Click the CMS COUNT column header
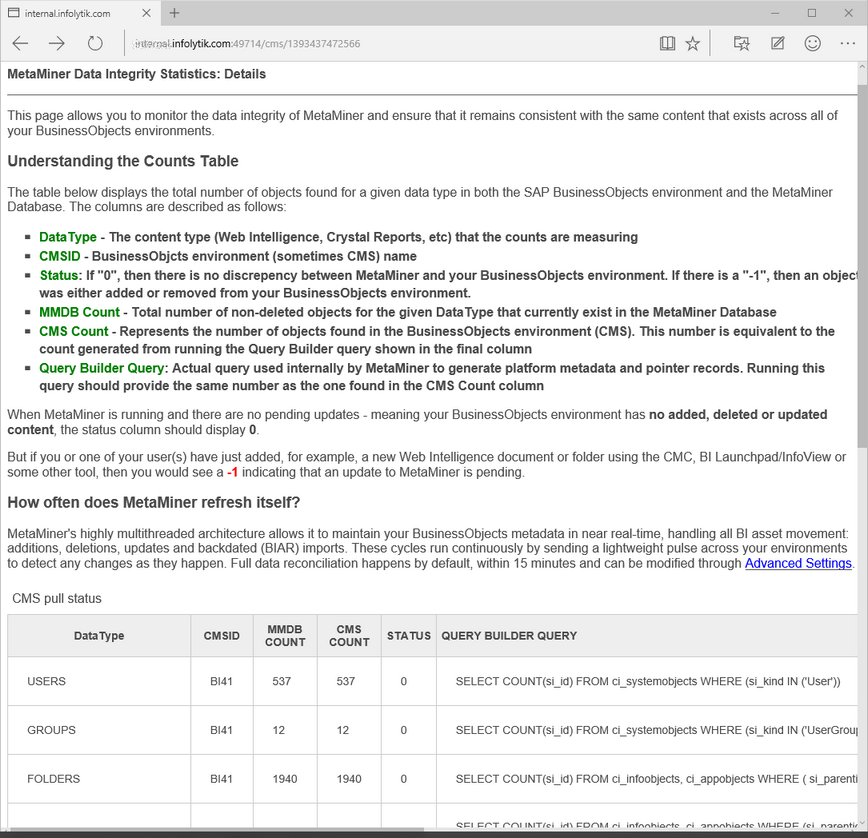This screenshot has width=868, height=838. click(x=349, y=636)
